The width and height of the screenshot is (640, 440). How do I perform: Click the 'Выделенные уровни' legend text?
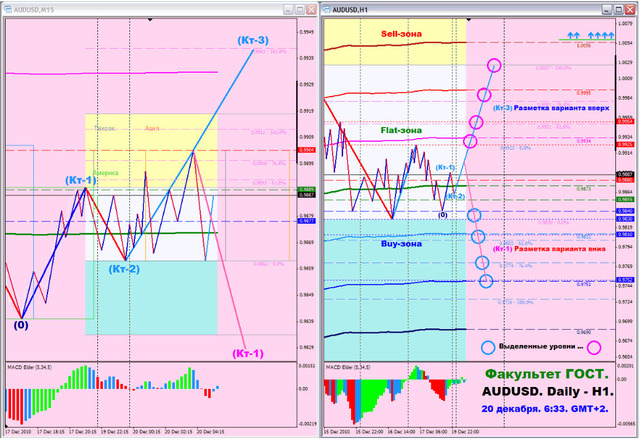(x=541, y=347)
